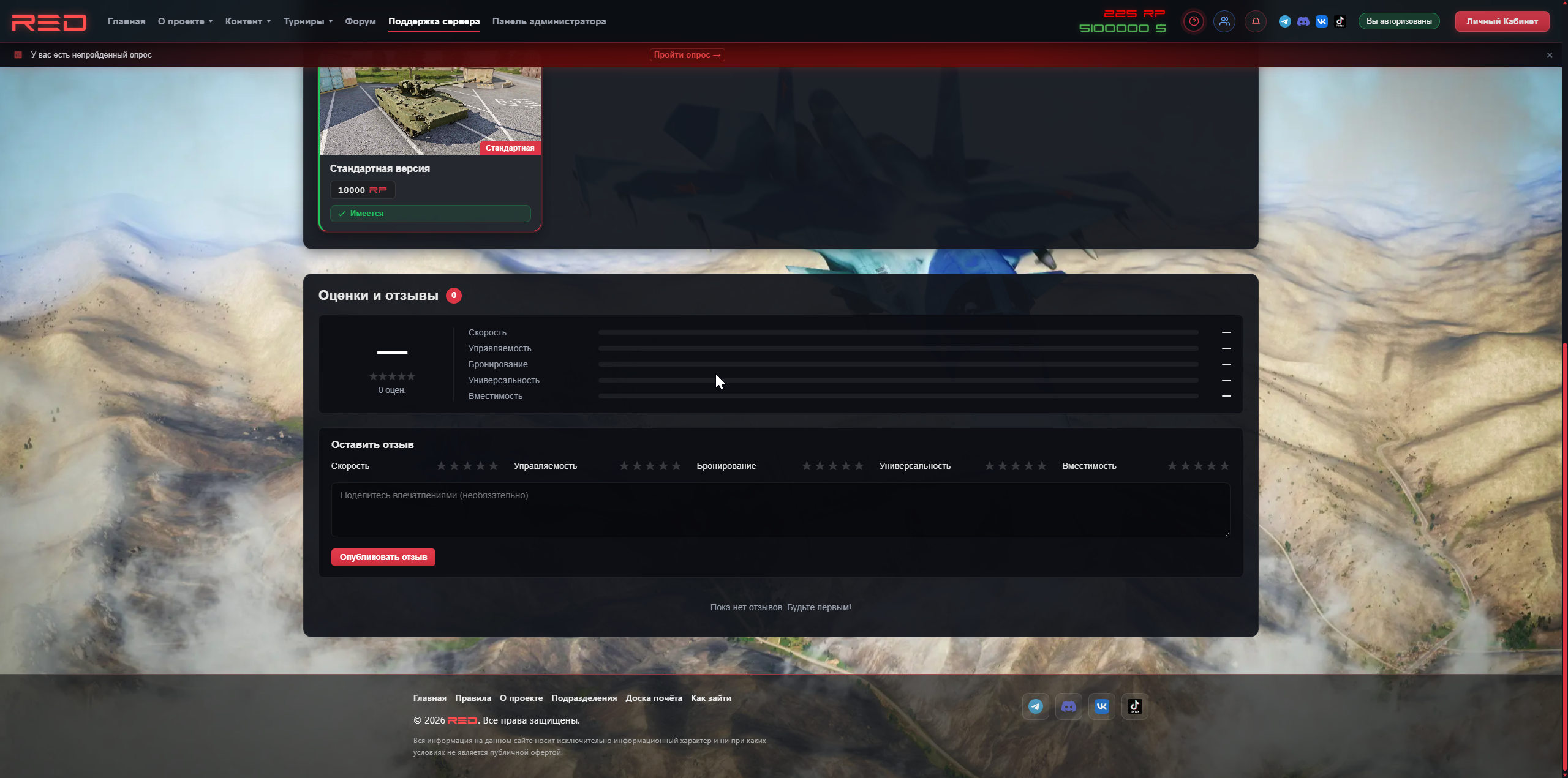This screenshot has width=1568, height=778.
Task: Open the Как зайти footer link
Action: (711, 698)
